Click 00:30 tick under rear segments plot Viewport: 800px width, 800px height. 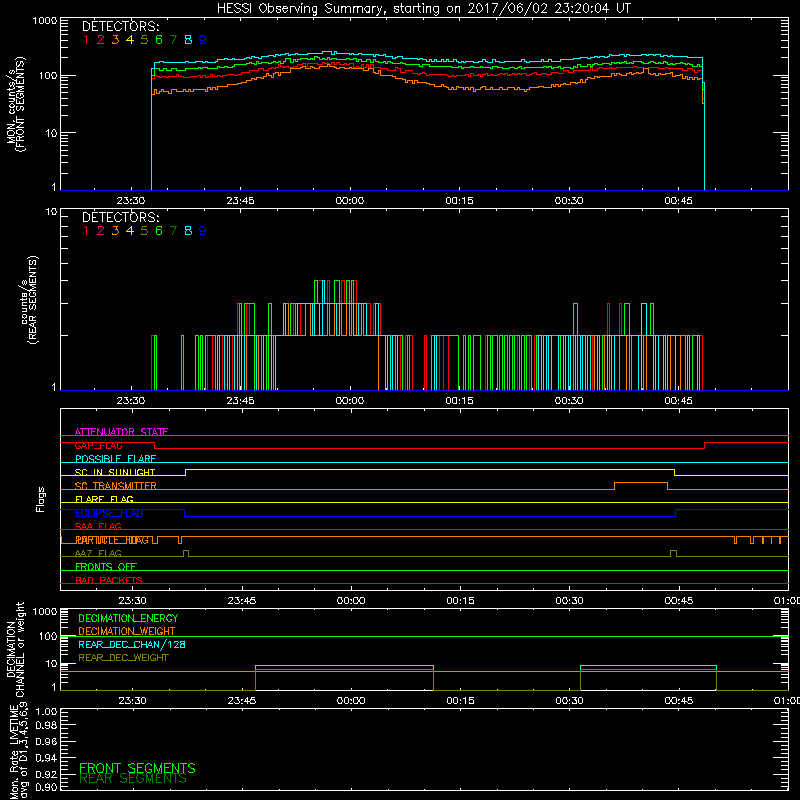tap(569, 401)
